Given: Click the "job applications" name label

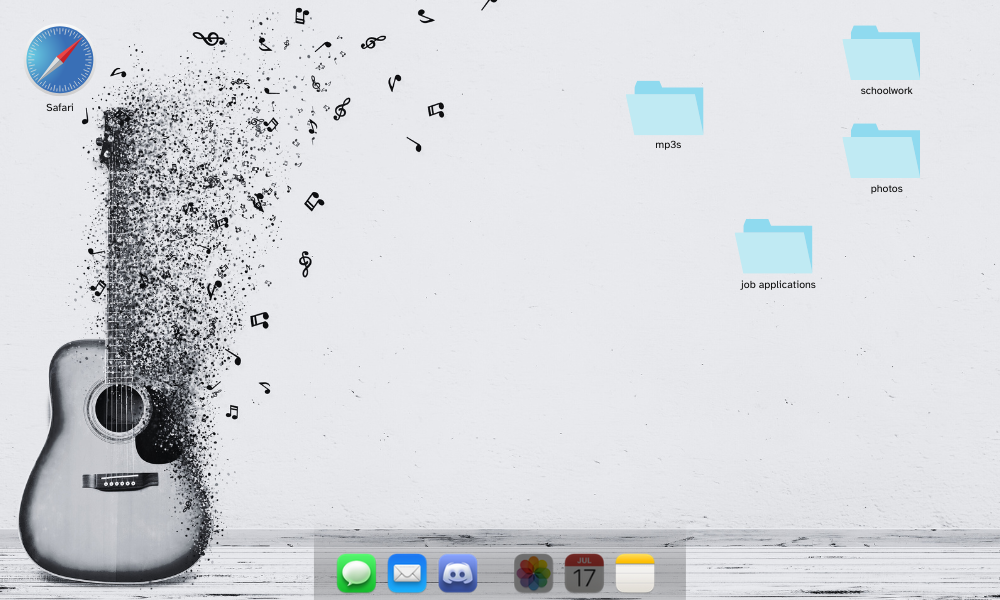Looking at the screenshot, I should click(778, 285).
